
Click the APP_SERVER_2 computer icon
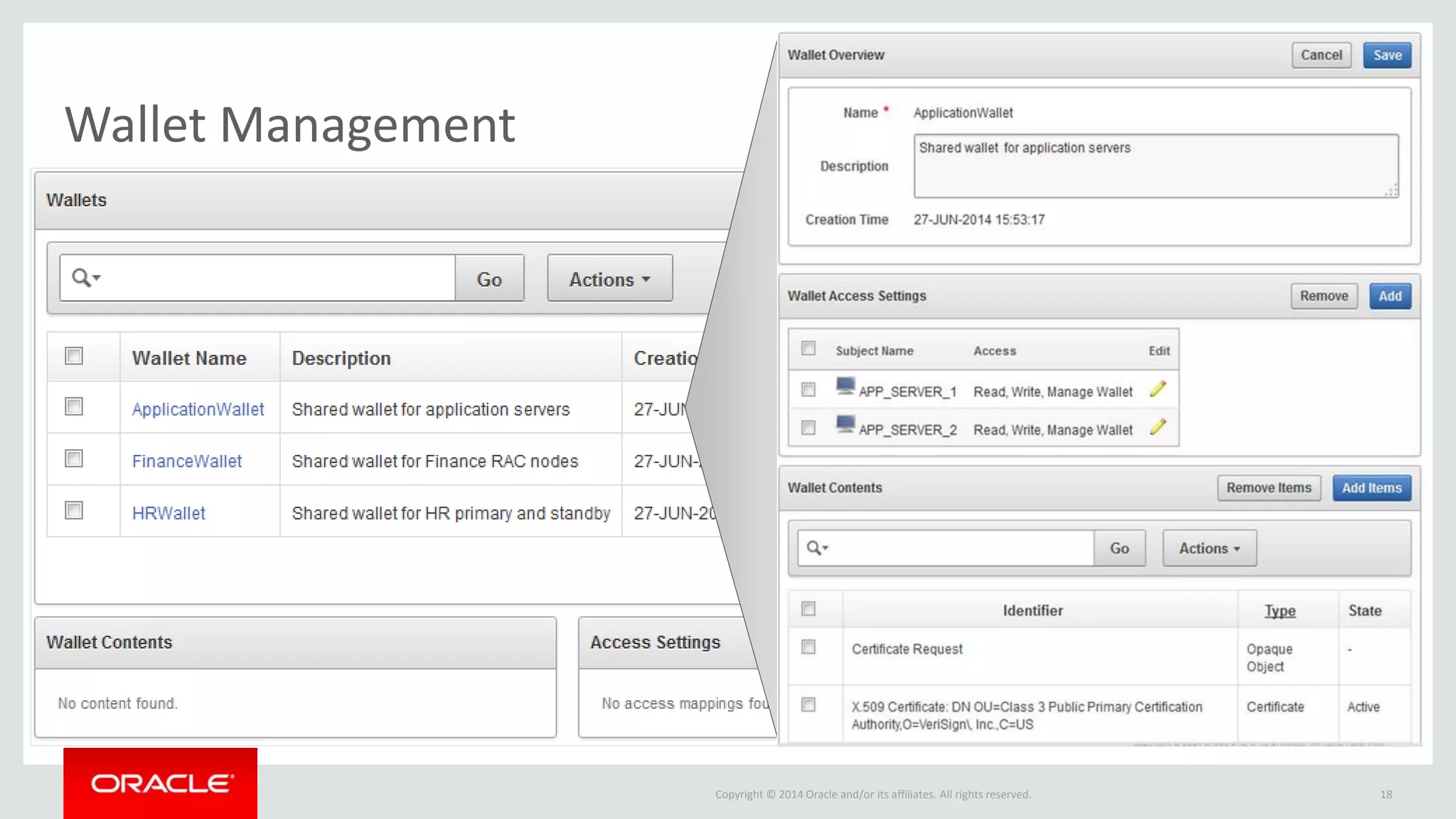coord(845,425)
